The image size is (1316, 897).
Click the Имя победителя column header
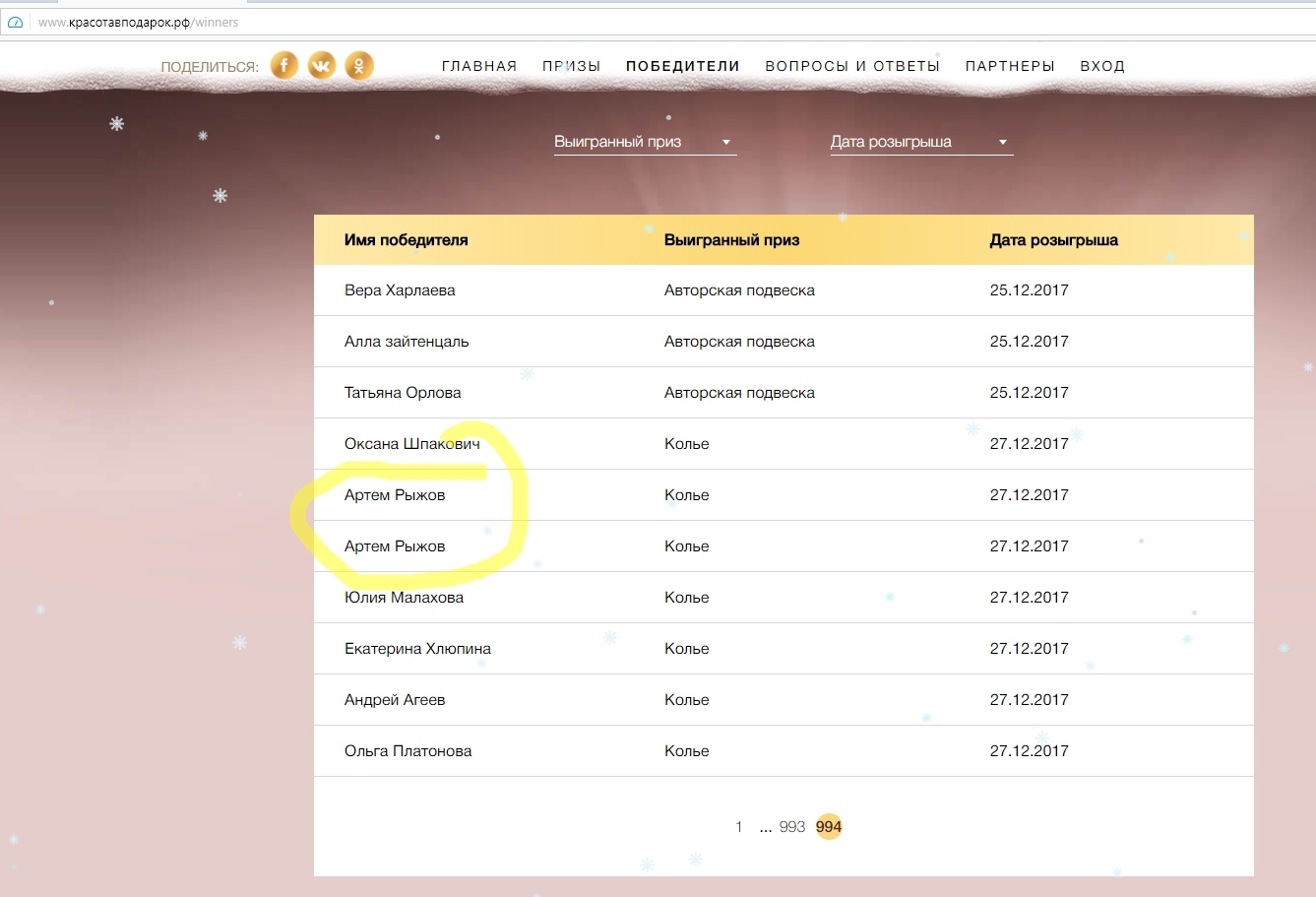(406, 240)
